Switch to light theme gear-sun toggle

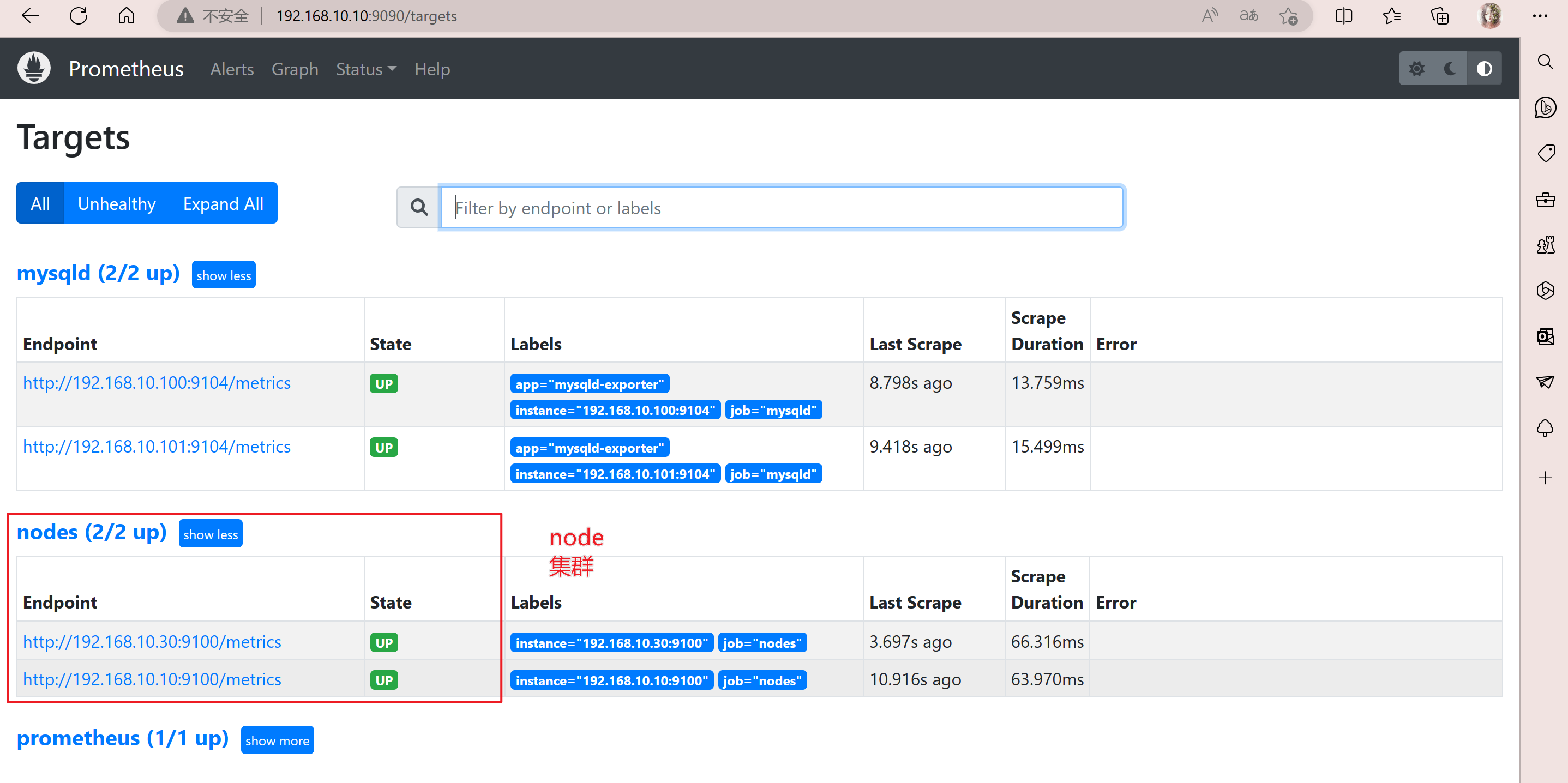click(1416, 69)
